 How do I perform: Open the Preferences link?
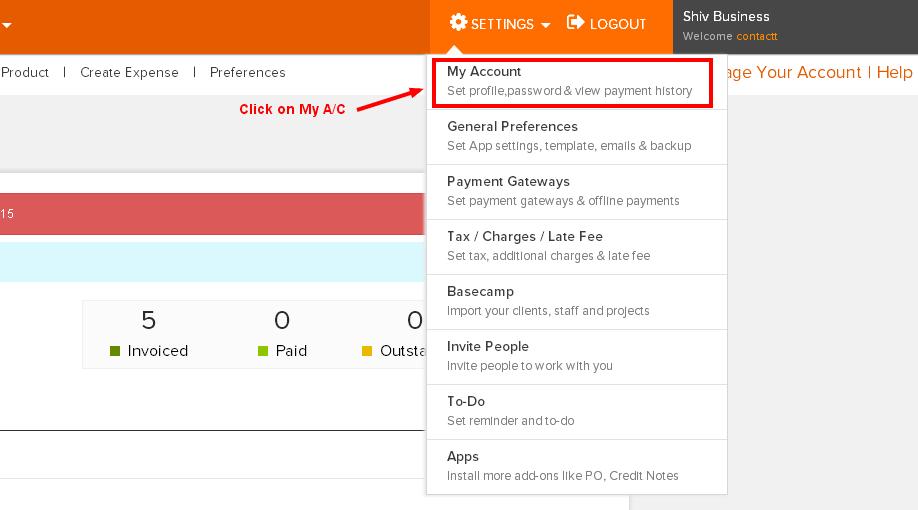coord(248,73)
